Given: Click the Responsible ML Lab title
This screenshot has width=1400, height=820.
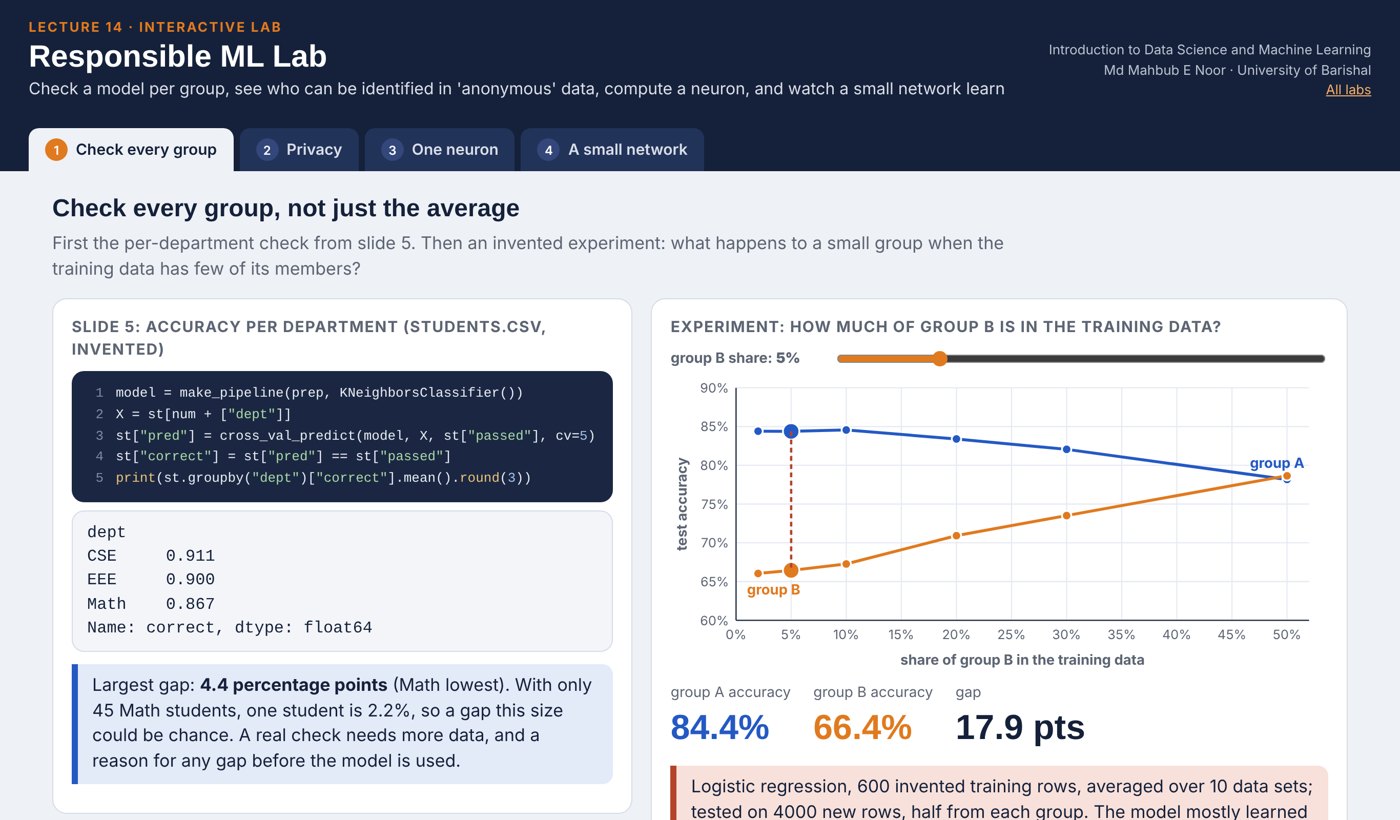Looking at the screenshot, I should pos(178,56).
